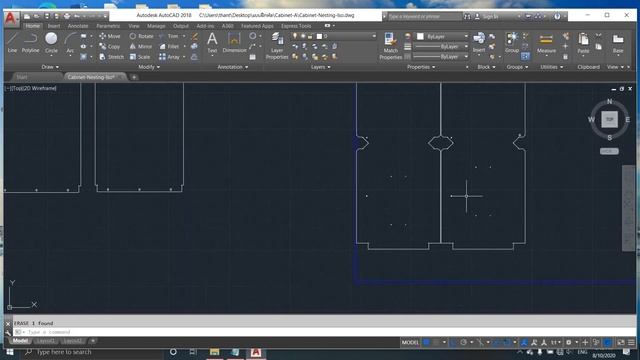Image resolution: width=640 pixels, height=360 pixels.
Task: Click Windows search box on taskbar
Action: tap(93, 352)
